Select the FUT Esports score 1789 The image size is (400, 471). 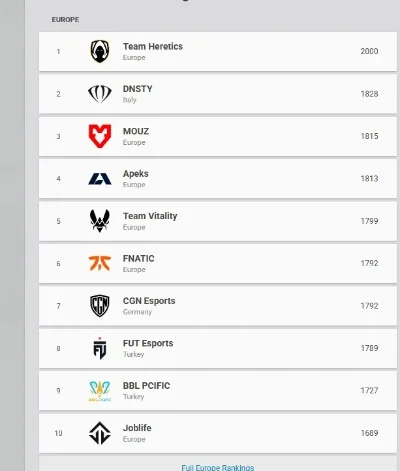[369, 348]
